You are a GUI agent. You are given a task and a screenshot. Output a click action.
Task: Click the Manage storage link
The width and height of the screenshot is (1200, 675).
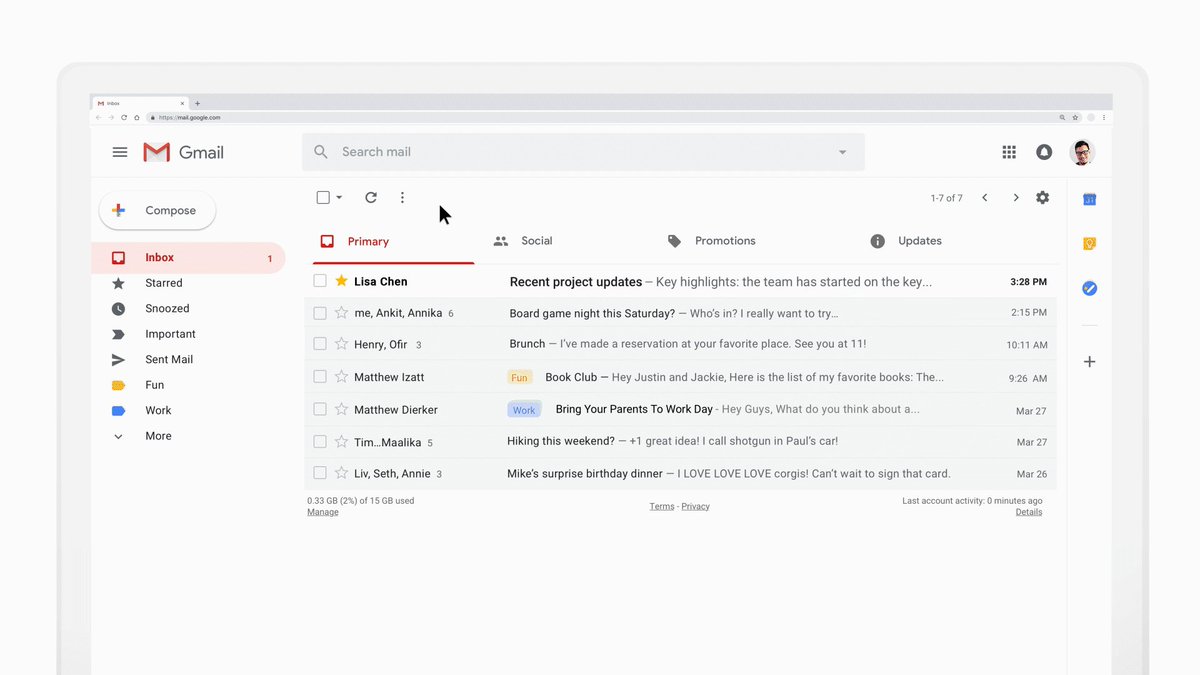pos(322,512)
